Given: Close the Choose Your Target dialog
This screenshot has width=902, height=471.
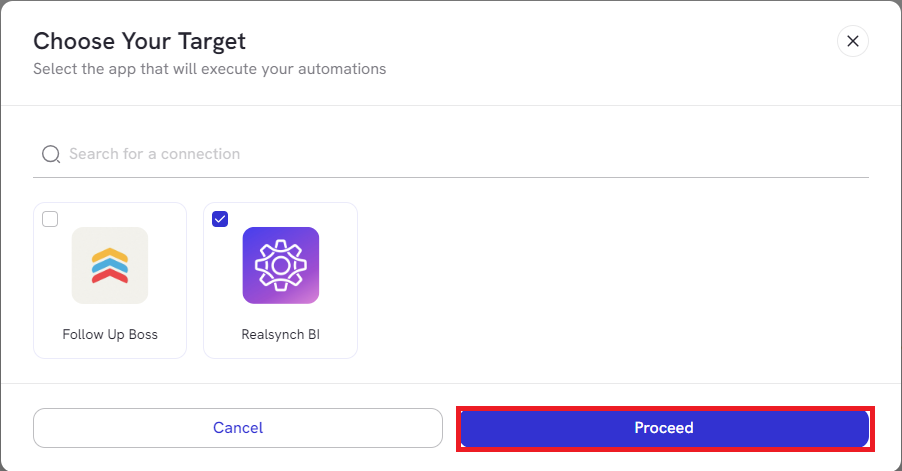Looking at the screenshot, I should pyautogui.click(x=852, y=41).
